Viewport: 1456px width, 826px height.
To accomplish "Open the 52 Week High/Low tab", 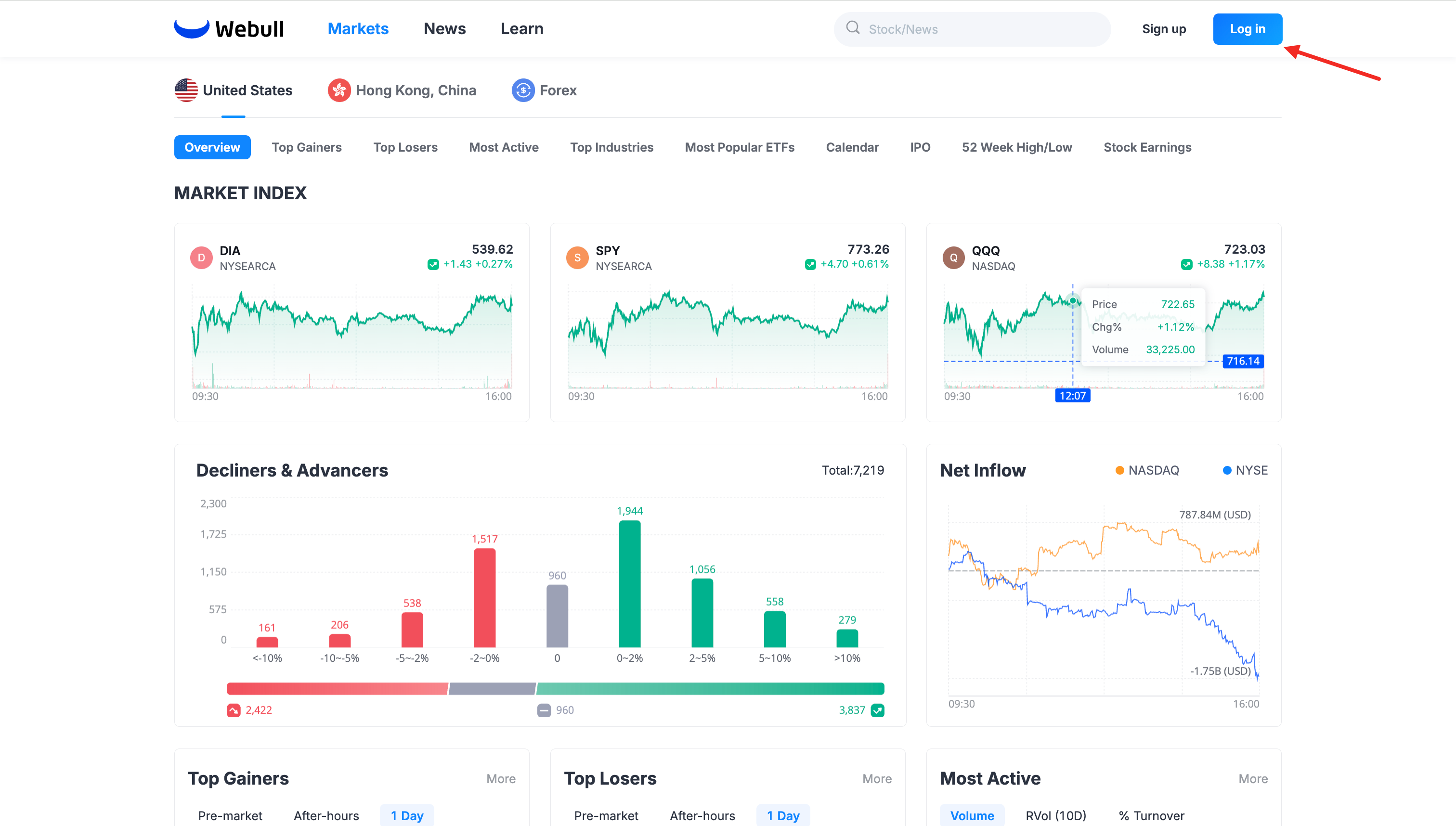I will 1017,147.
